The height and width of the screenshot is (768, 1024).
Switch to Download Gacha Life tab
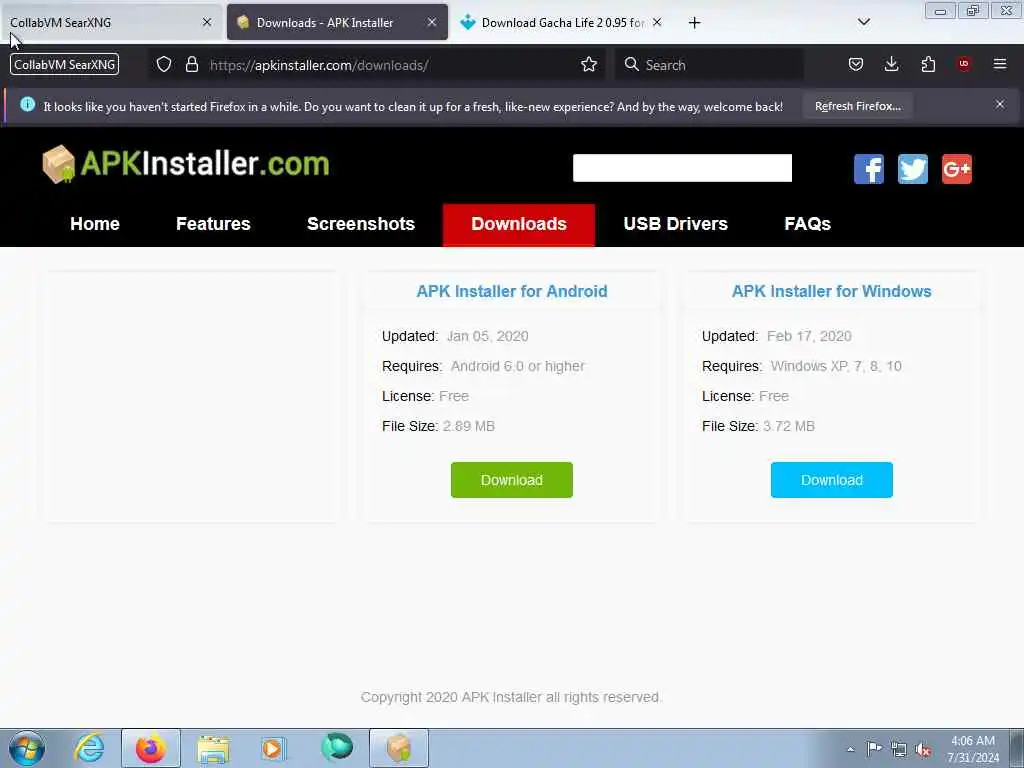[563, 22]
